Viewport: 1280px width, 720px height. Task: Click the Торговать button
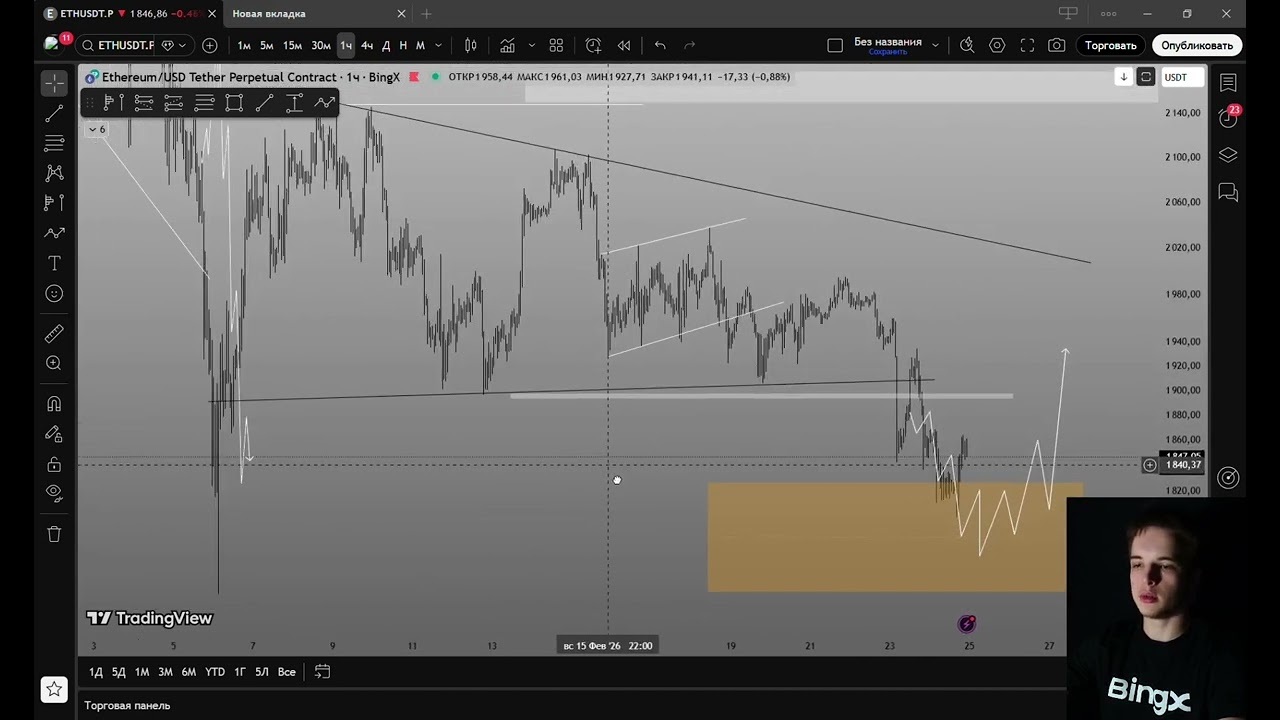(1110, 45)
